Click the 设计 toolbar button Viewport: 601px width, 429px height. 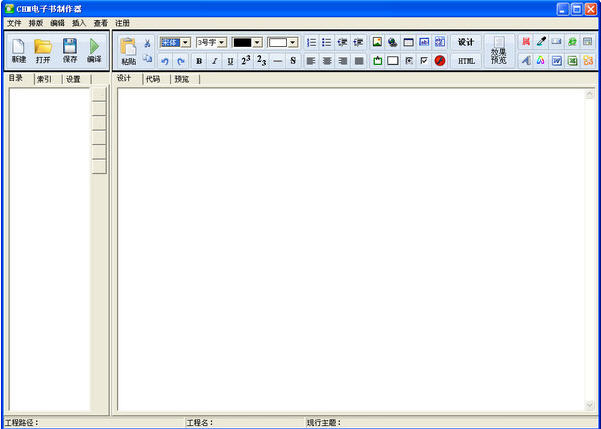466,42
